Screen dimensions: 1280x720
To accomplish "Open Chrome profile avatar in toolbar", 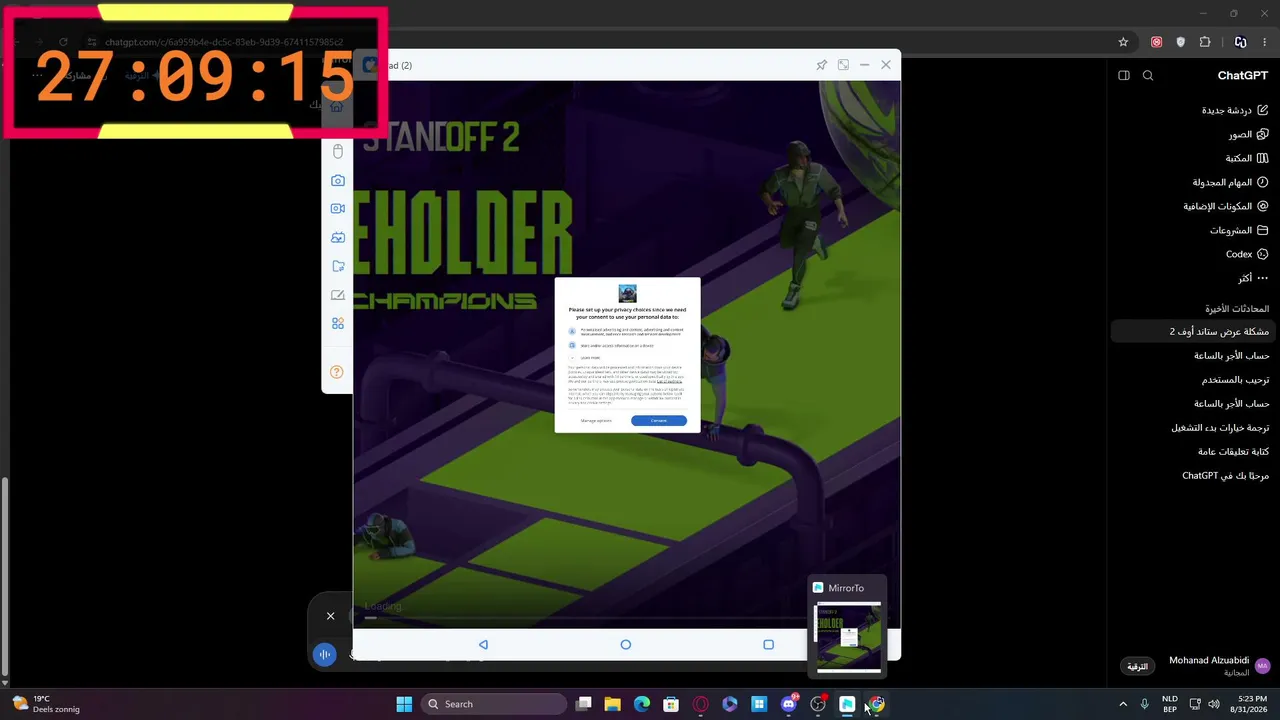I will click(x=1241, y=42).
